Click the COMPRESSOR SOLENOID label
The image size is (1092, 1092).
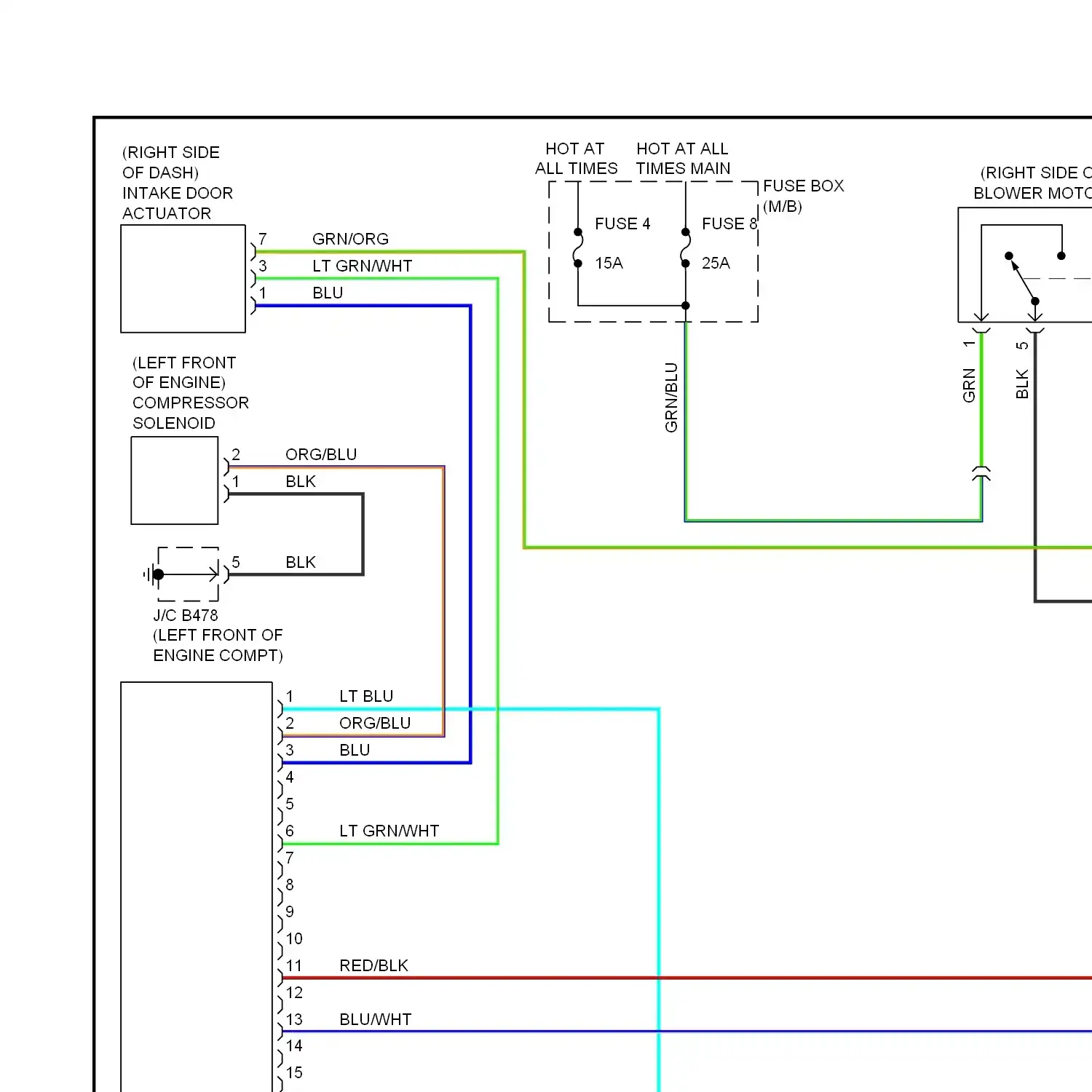click(191, 413)
